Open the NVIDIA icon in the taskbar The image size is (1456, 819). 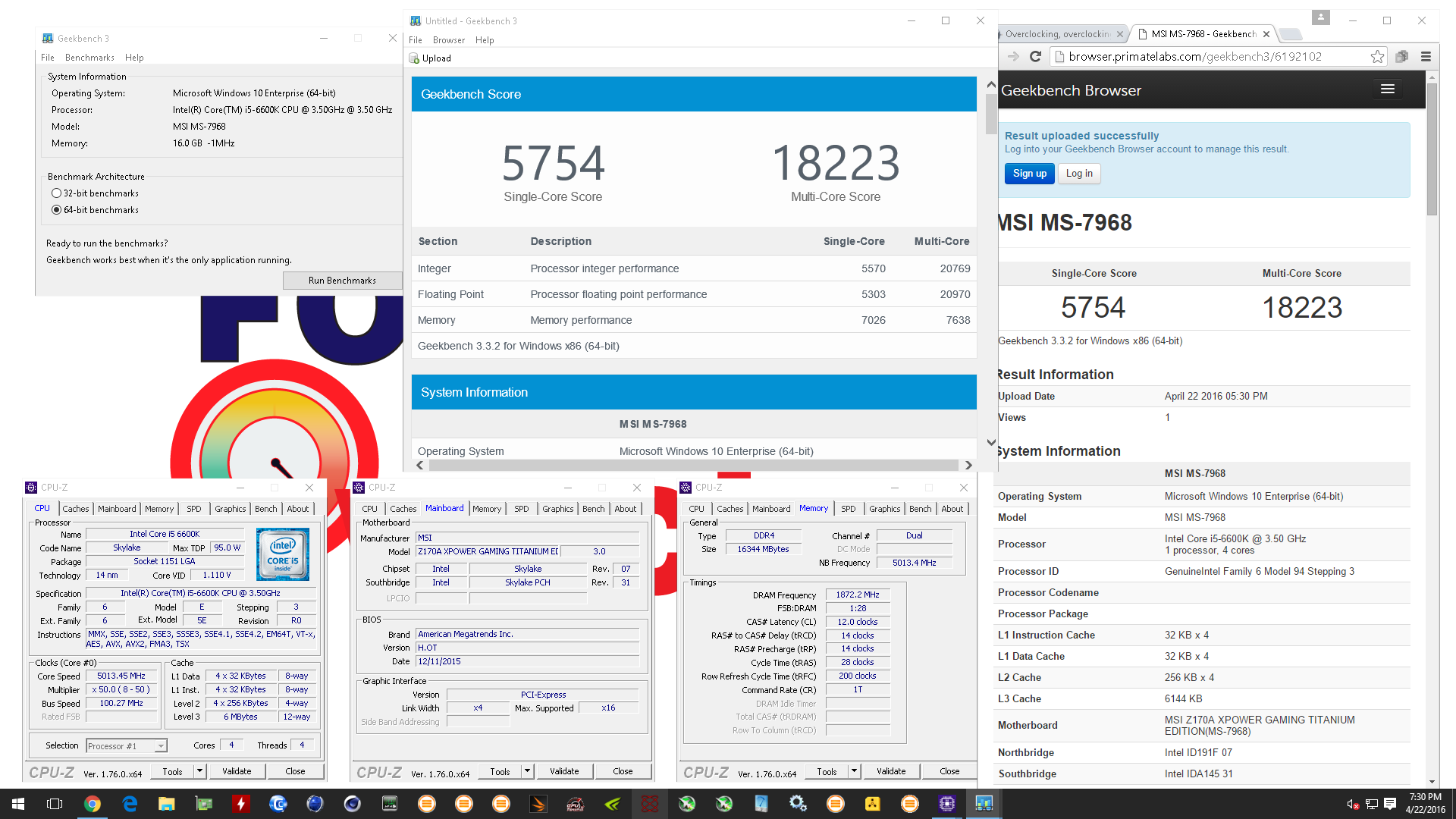point(613,804)
